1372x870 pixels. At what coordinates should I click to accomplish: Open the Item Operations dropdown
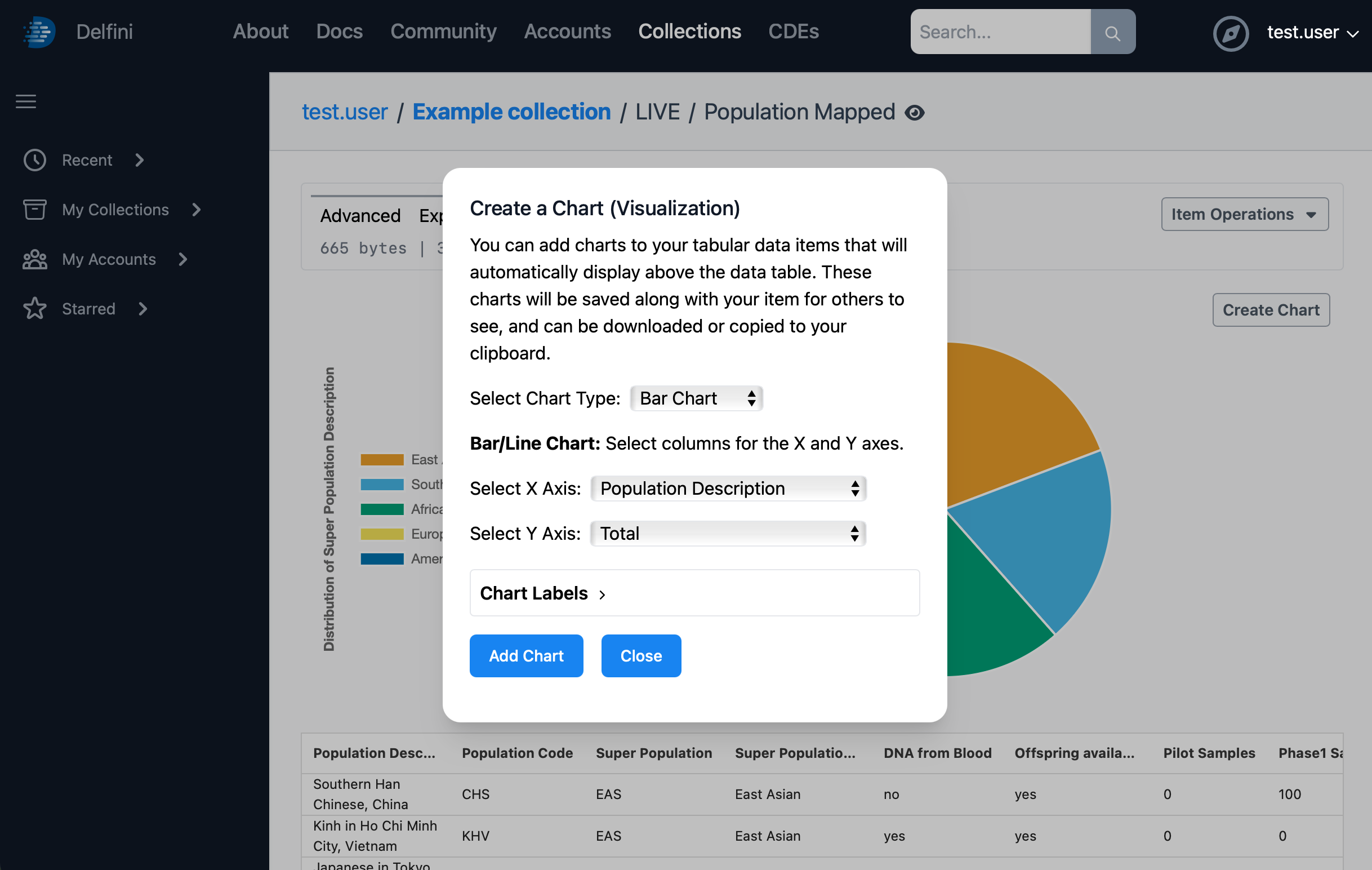pyautogui.click(x=1245, y=214)
